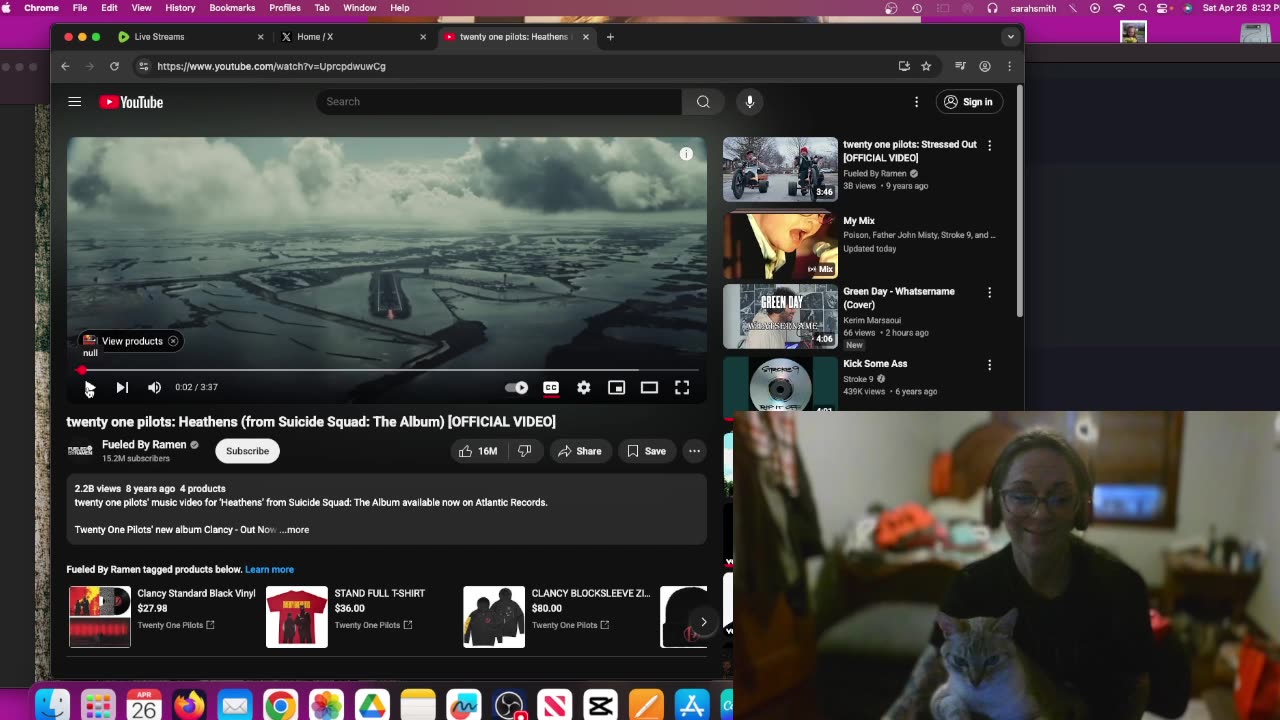Open Fueled By Ramen channel name

pyautogui.click(x=144, y=444)
